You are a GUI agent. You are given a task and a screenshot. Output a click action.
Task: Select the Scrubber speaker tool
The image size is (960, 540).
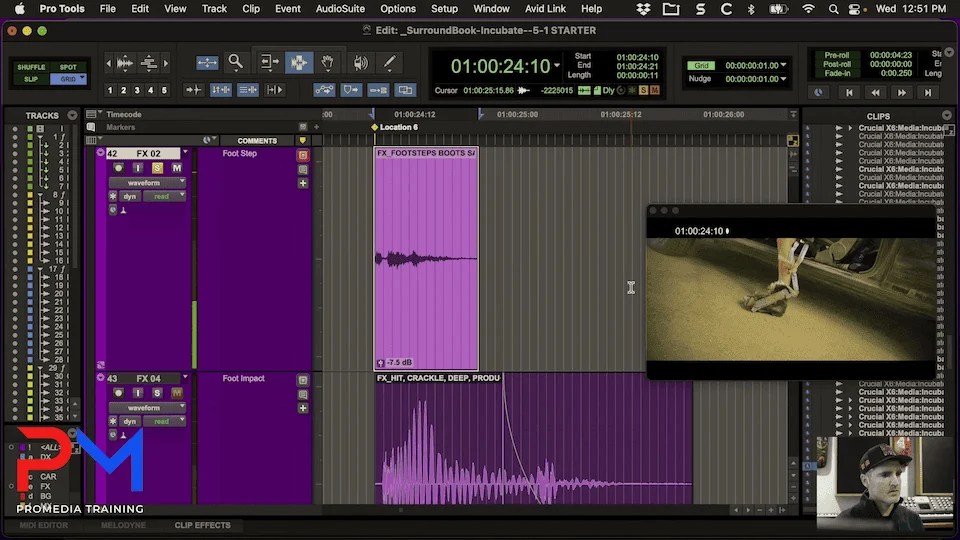[x=361, y=62]
